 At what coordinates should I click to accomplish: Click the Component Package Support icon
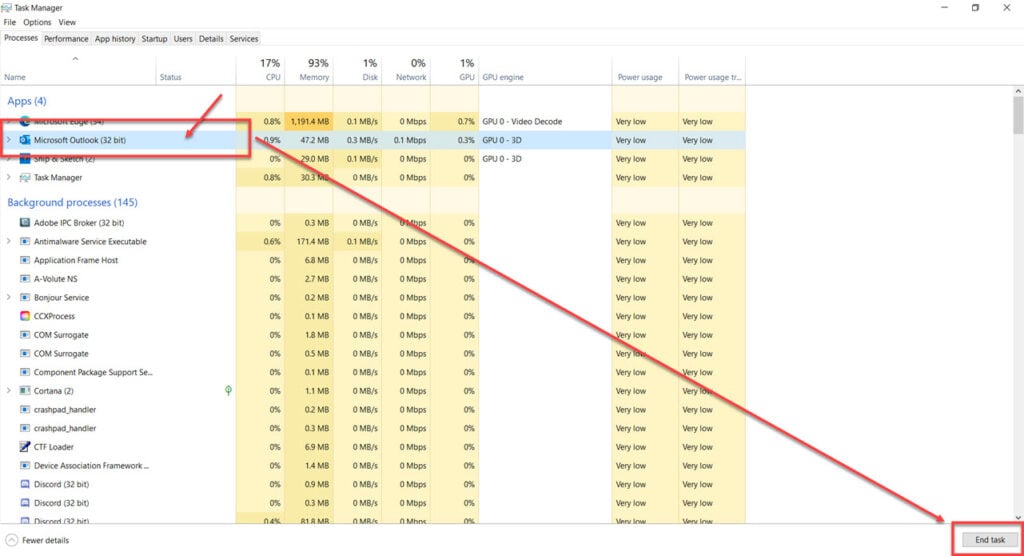click(25, 372)
